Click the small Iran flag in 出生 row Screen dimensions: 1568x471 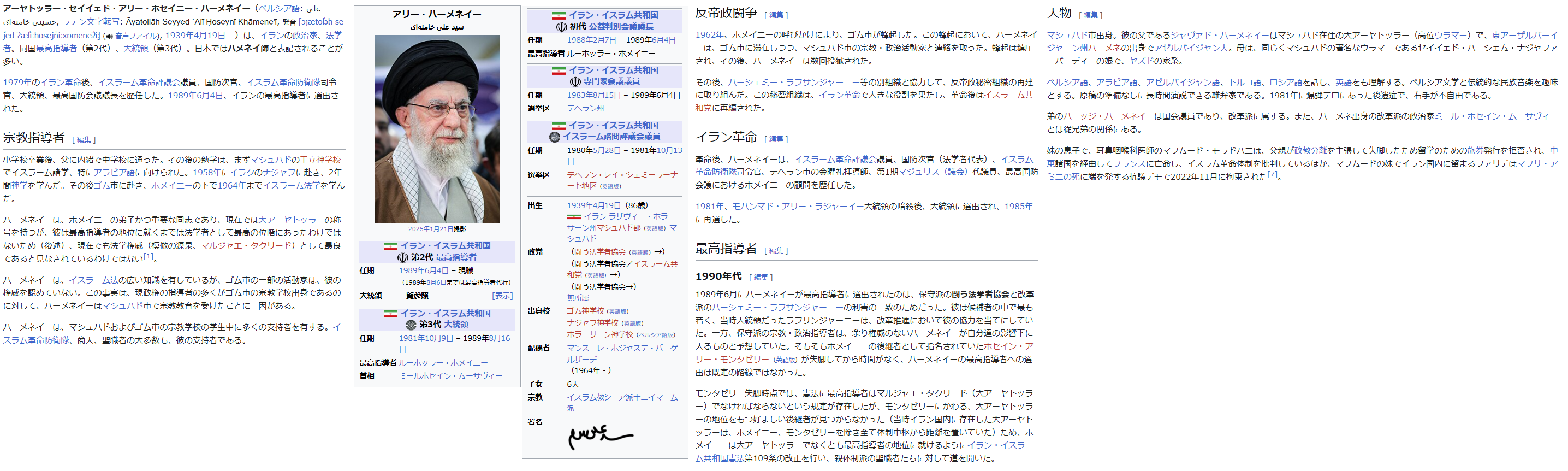(574, 217)
